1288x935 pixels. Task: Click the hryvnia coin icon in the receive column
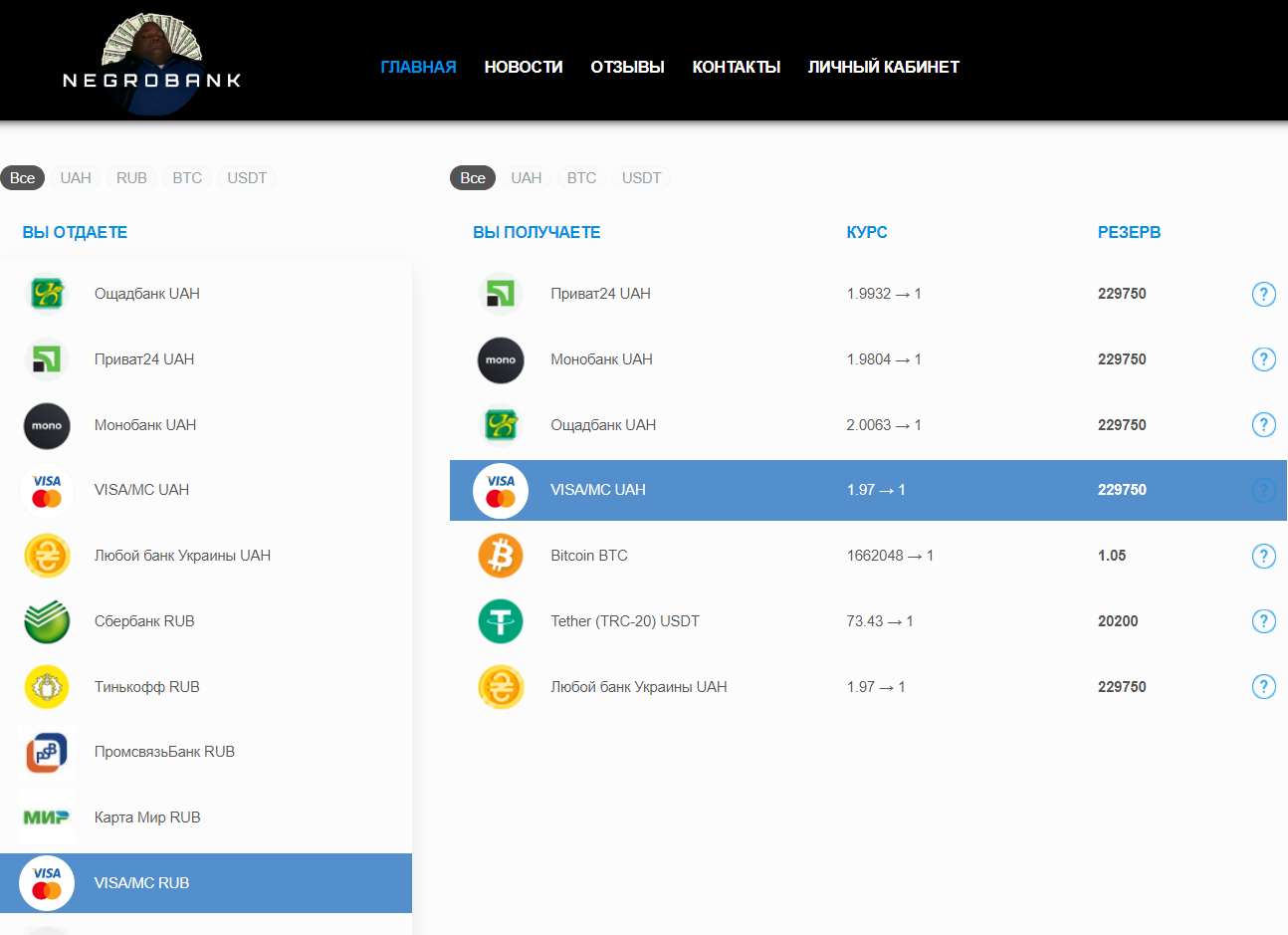point(501,687)
